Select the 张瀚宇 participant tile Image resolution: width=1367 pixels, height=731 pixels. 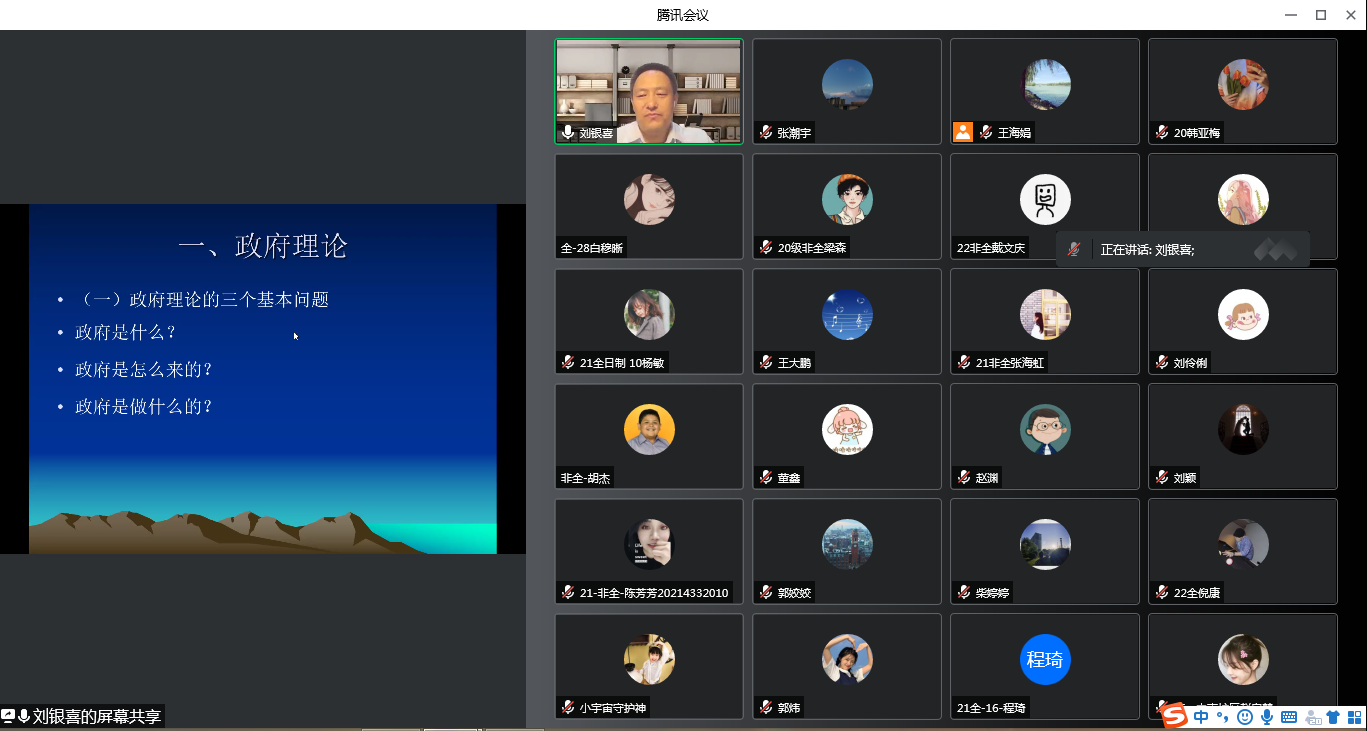(x=846, y=92)
